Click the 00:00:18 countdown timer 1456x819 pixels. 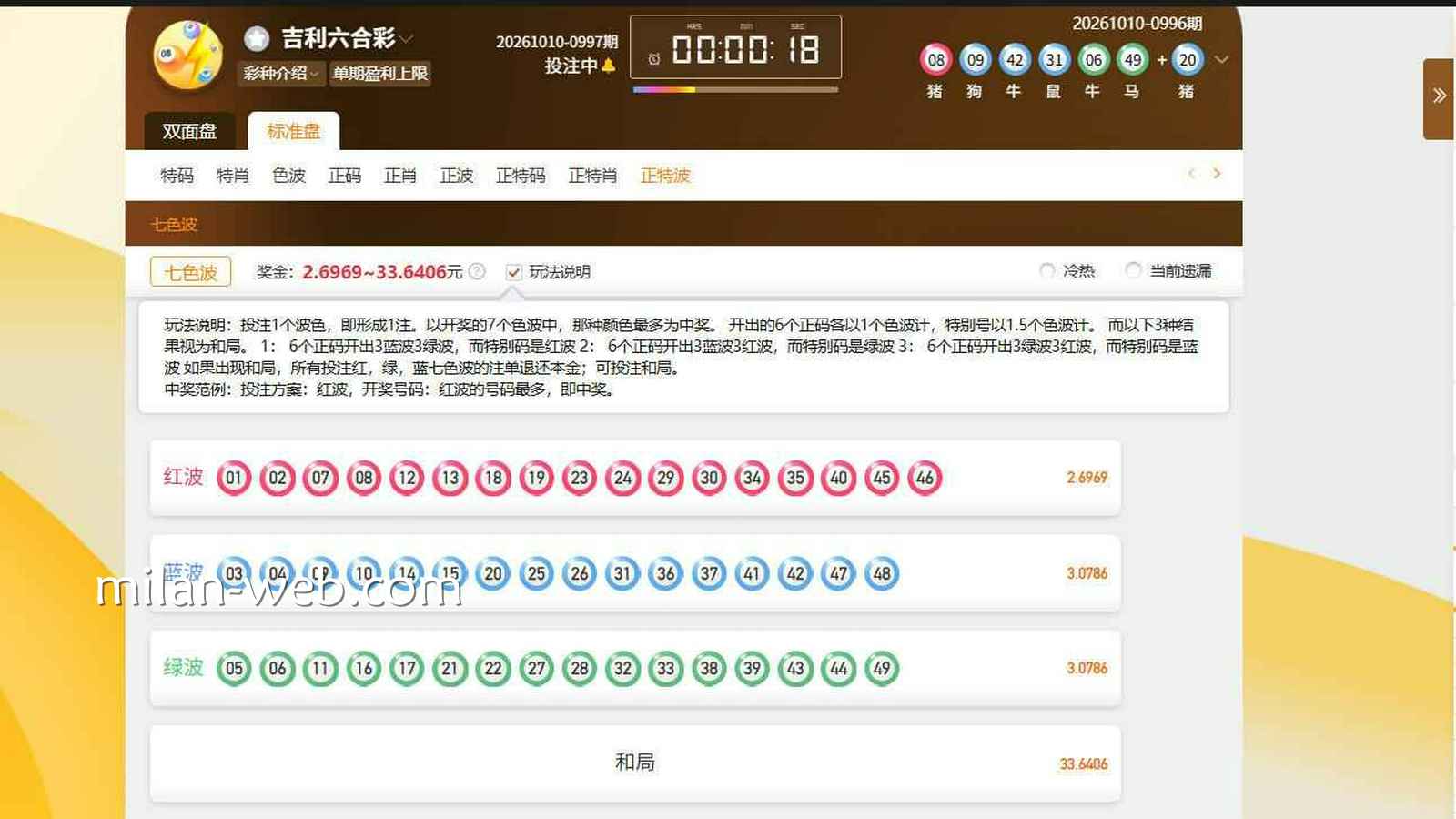click(745, 49)
